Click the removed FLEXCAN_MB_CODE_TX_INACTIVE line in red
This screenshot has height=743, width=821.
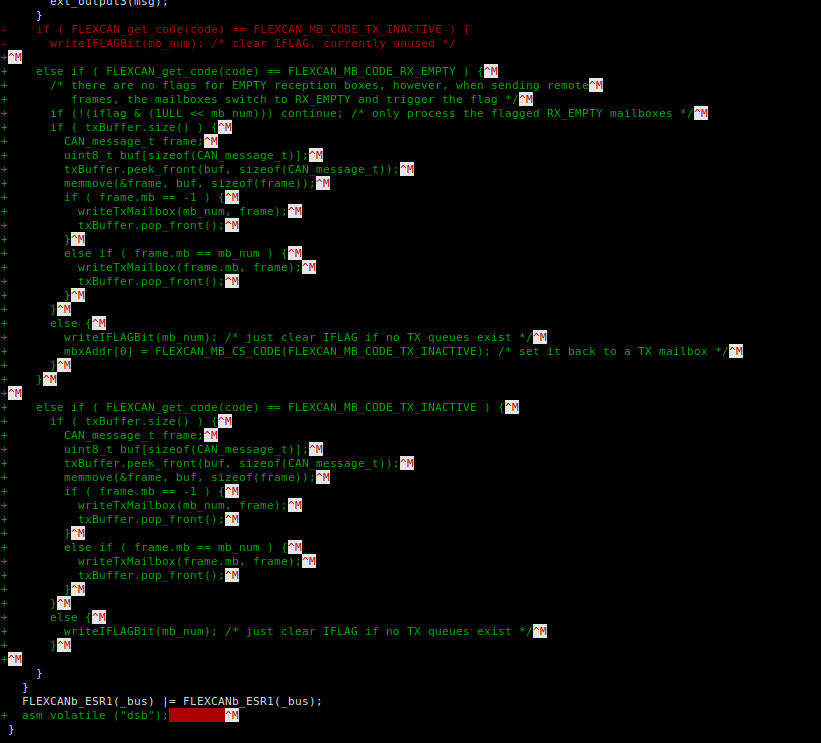tap(252, 29)
